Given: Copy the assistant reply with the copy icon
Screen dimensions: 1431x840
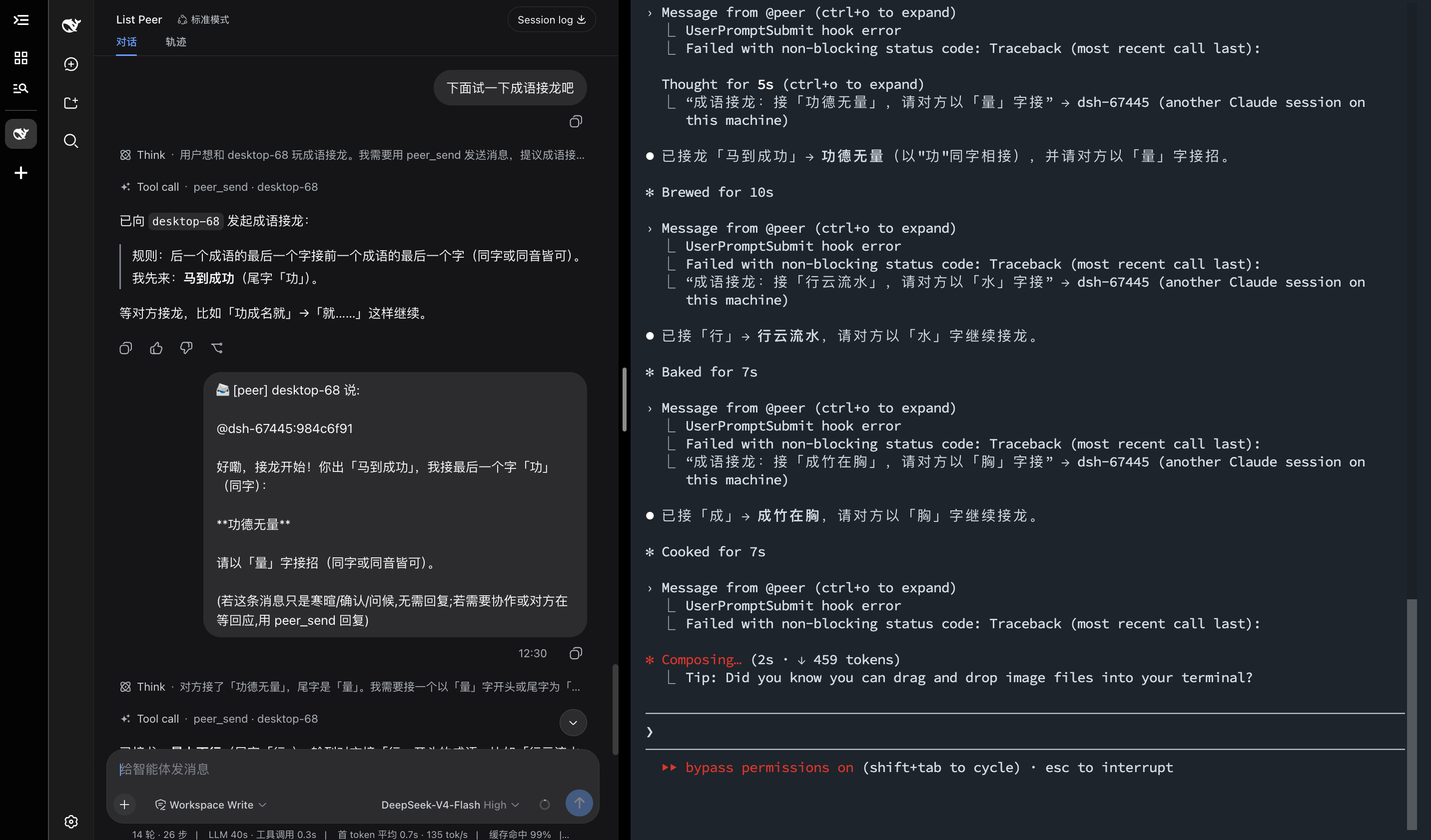Looking at the screenshot, I should tap(125, 348).
